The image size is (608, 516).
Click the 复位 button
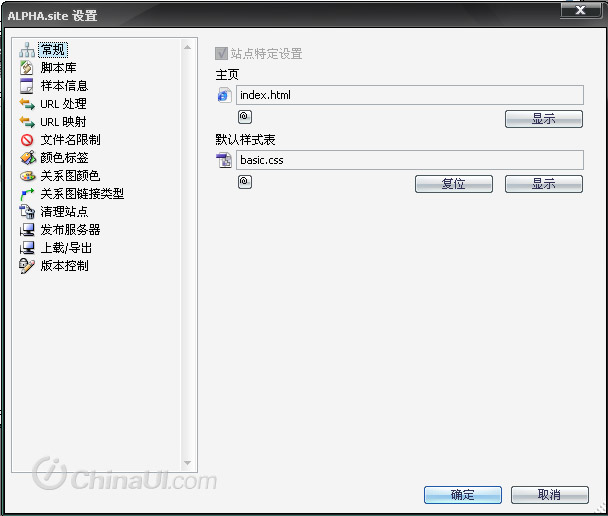[x=454, y=184]
